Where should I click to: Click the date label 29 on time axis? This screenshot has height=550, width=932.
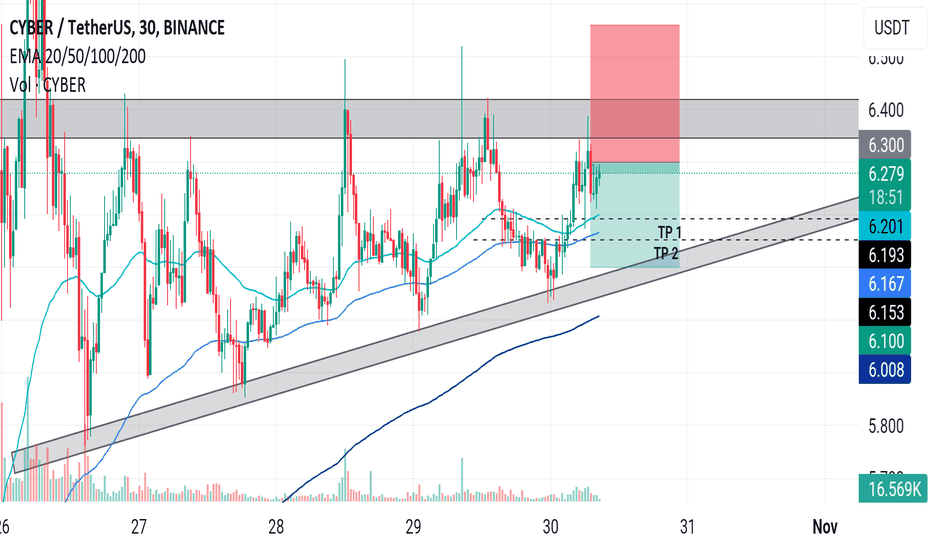coord(413,527)
